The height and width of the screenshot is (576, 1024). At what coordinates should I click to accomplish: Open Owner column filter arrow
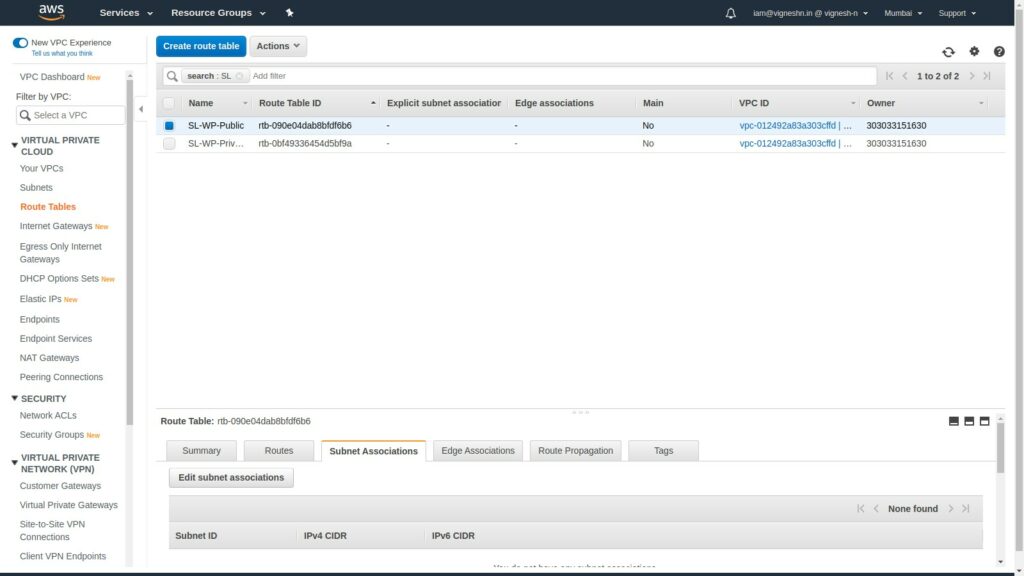(x=980, y=103)
